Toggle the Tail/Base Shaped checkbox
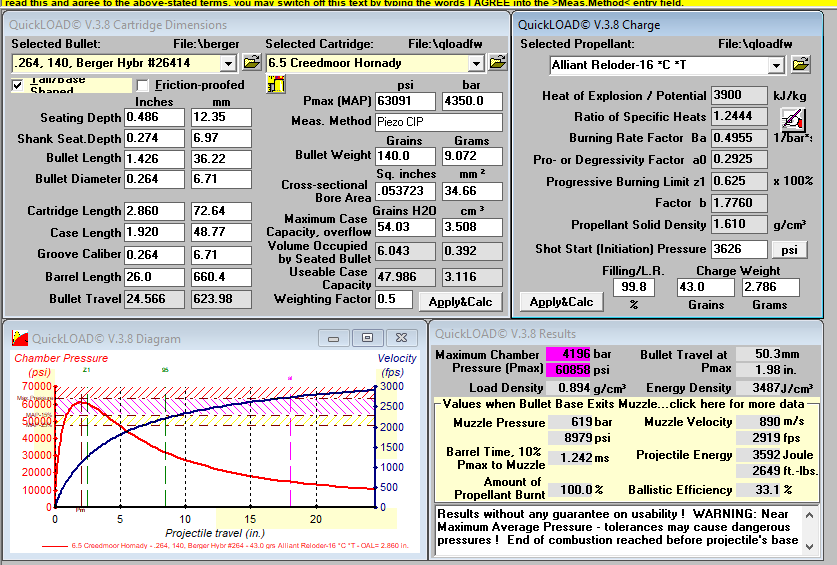Screen dimensions: 837x565 point(18,85)
